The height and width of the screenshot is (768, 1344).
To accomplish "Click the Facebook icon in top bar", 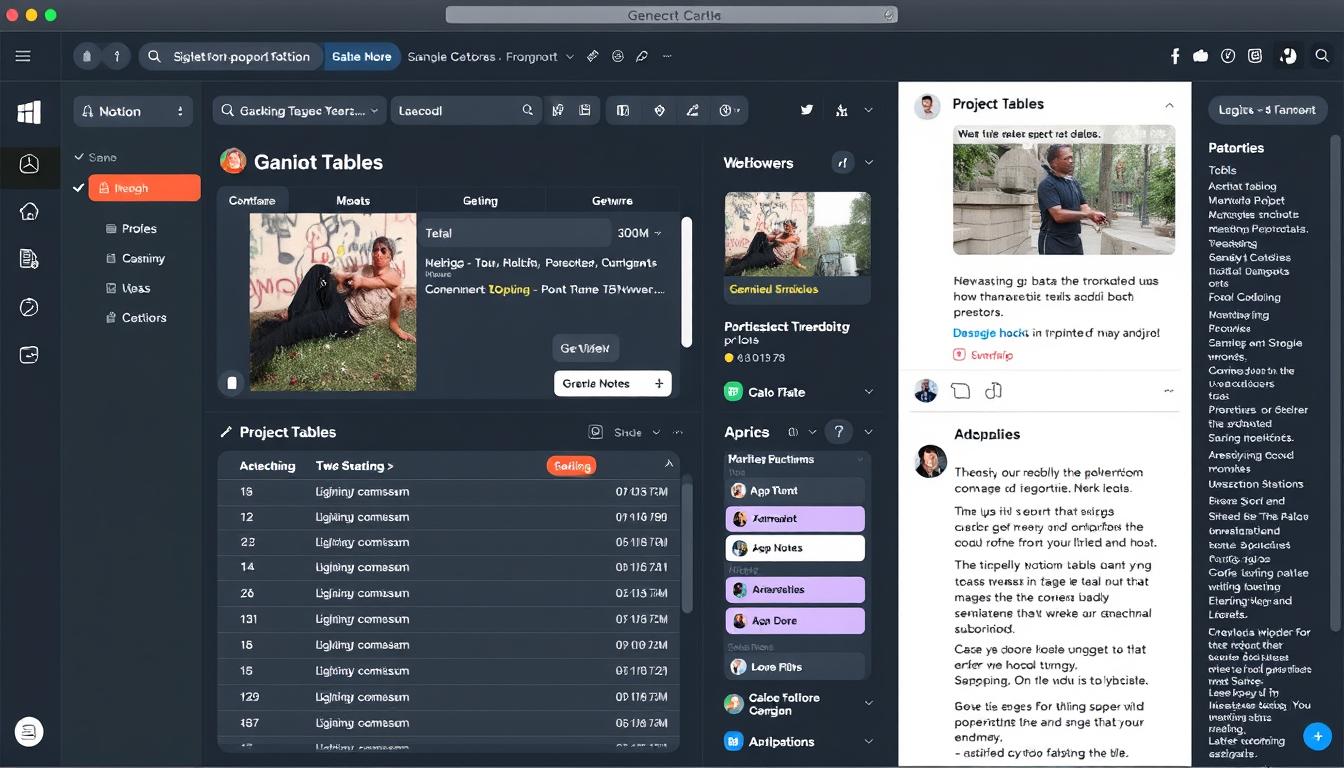I will (1175, 57).
